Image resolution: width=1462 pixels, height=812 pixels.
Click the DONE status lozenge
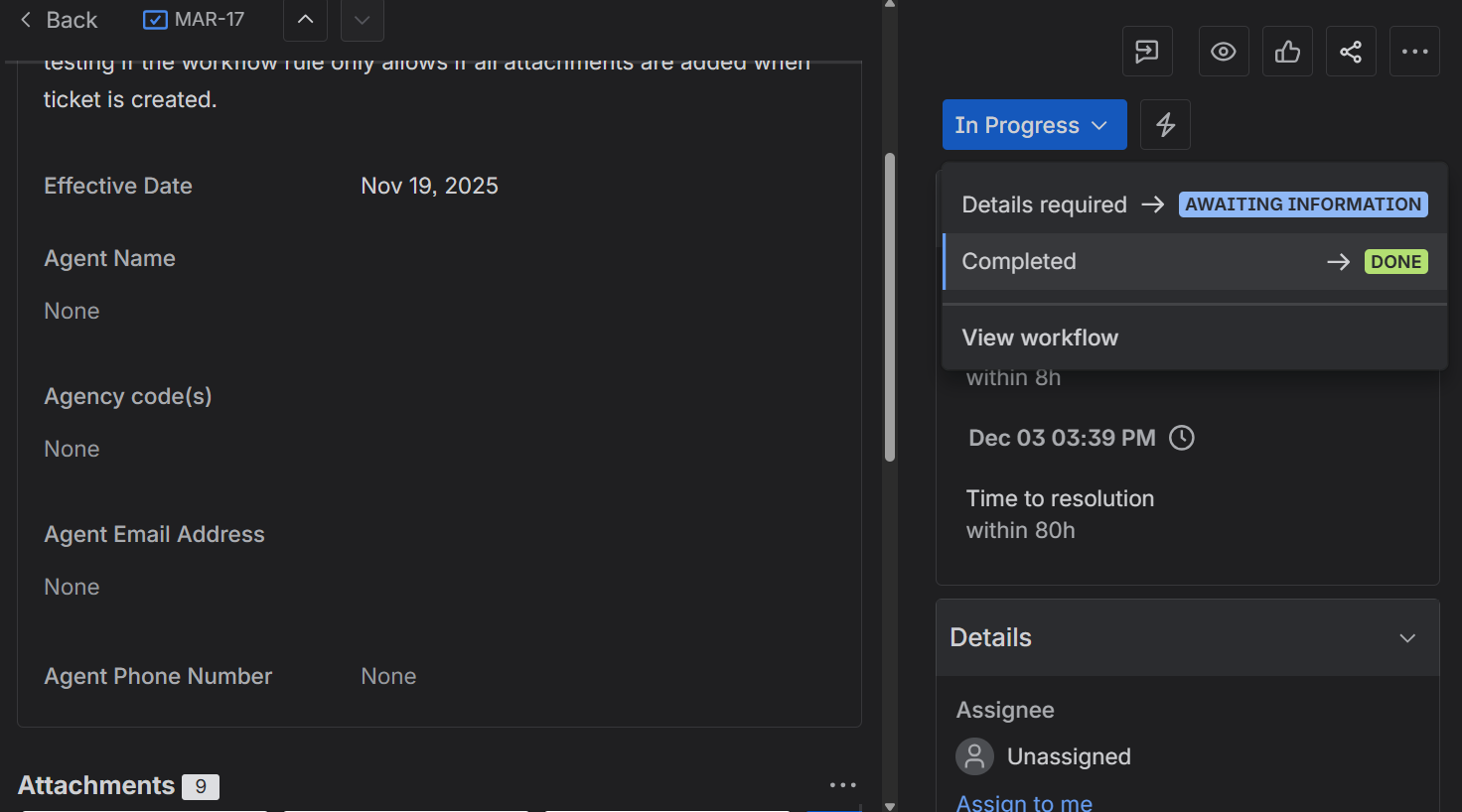click(x=1396, y=262)
